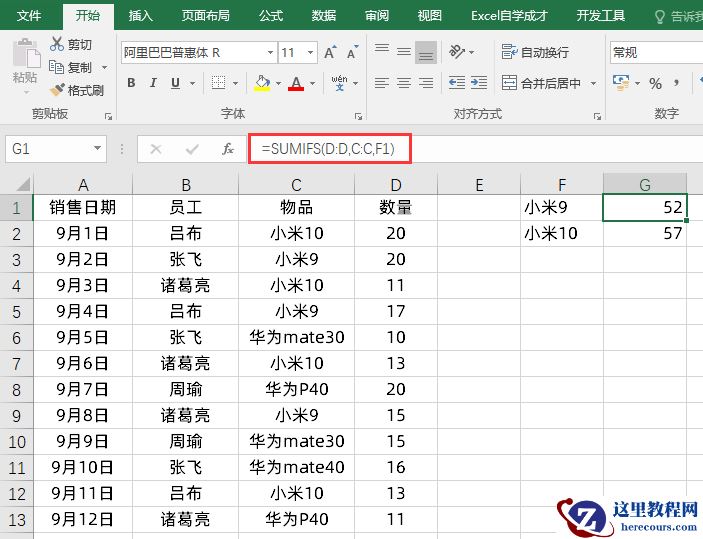Confirm formula with checkmark icon
Screen dimensions: 703x539
192,148
